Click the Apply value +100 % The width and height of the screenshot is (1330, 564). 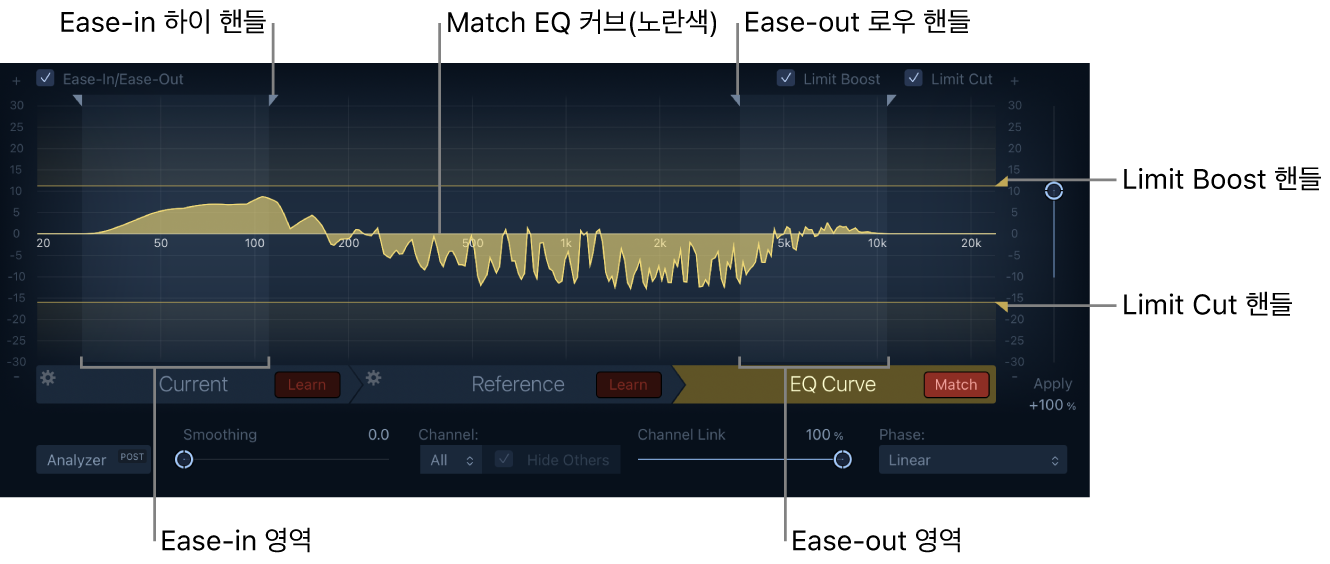[x=1052, y=405]
